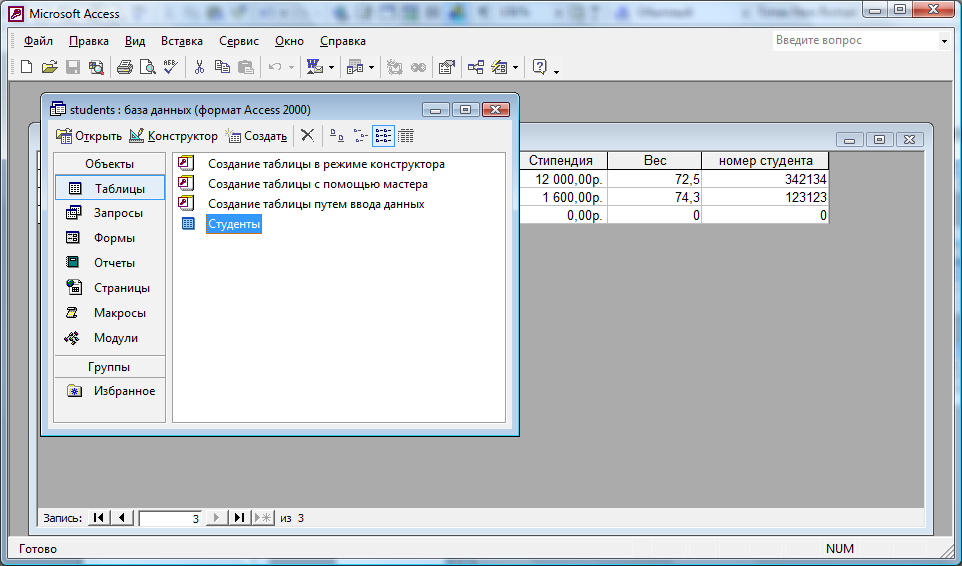962x566 pixels.
Task: Click the New Object AutoForm icon
Action: tap(499, 67)
